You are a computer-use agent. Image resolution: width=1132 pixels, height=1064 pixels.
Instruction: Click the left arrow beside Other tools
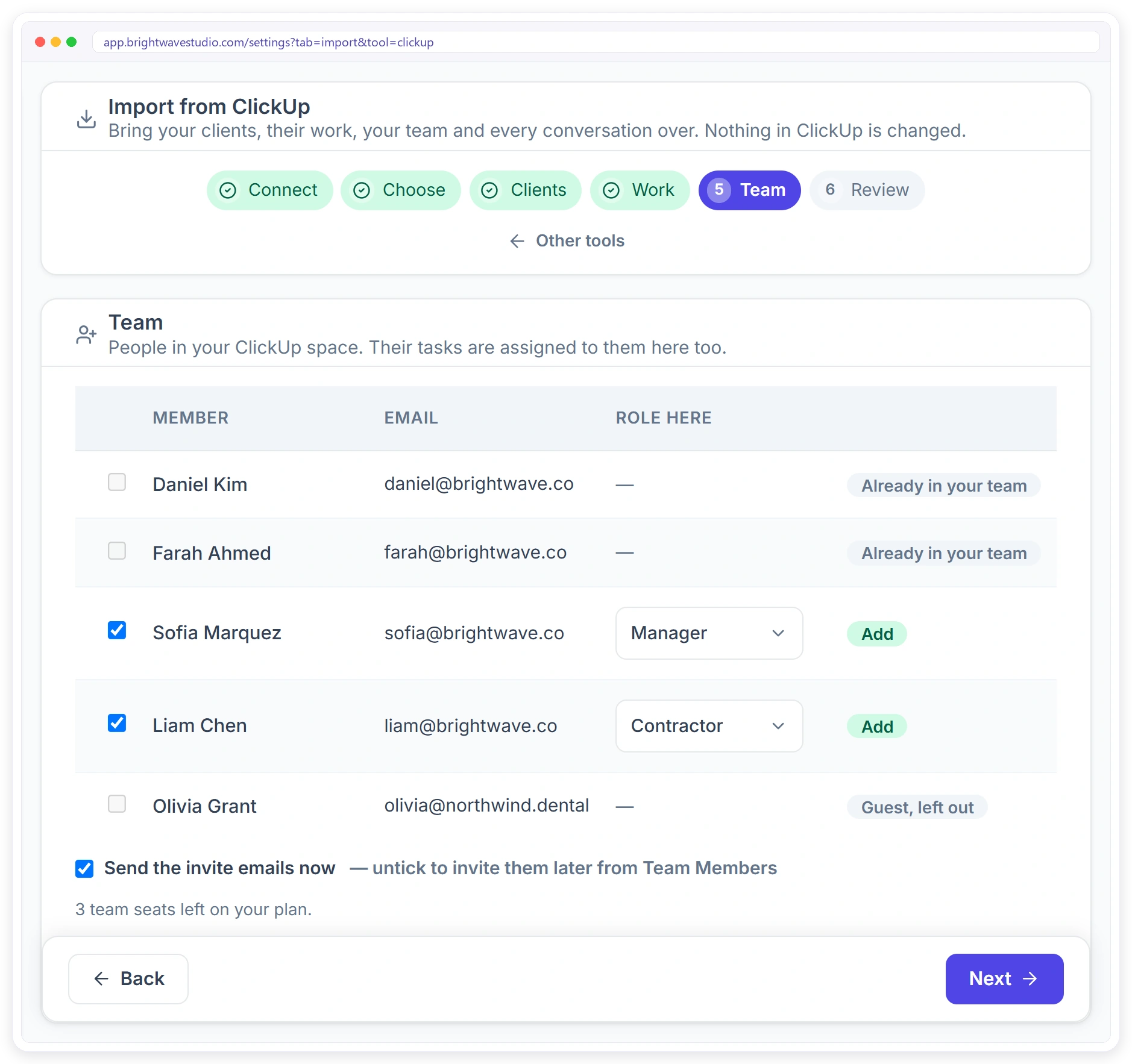517,241
